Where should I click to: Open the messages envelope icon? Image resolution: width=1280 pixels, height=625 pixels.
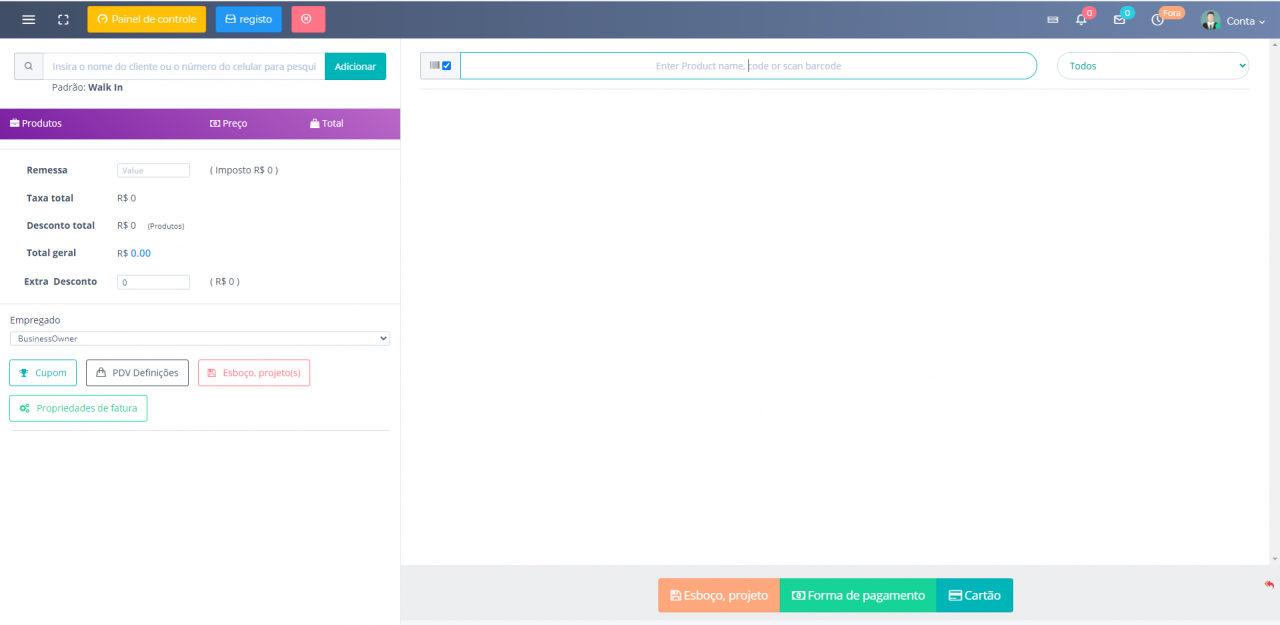click(x=1119, y=20)
